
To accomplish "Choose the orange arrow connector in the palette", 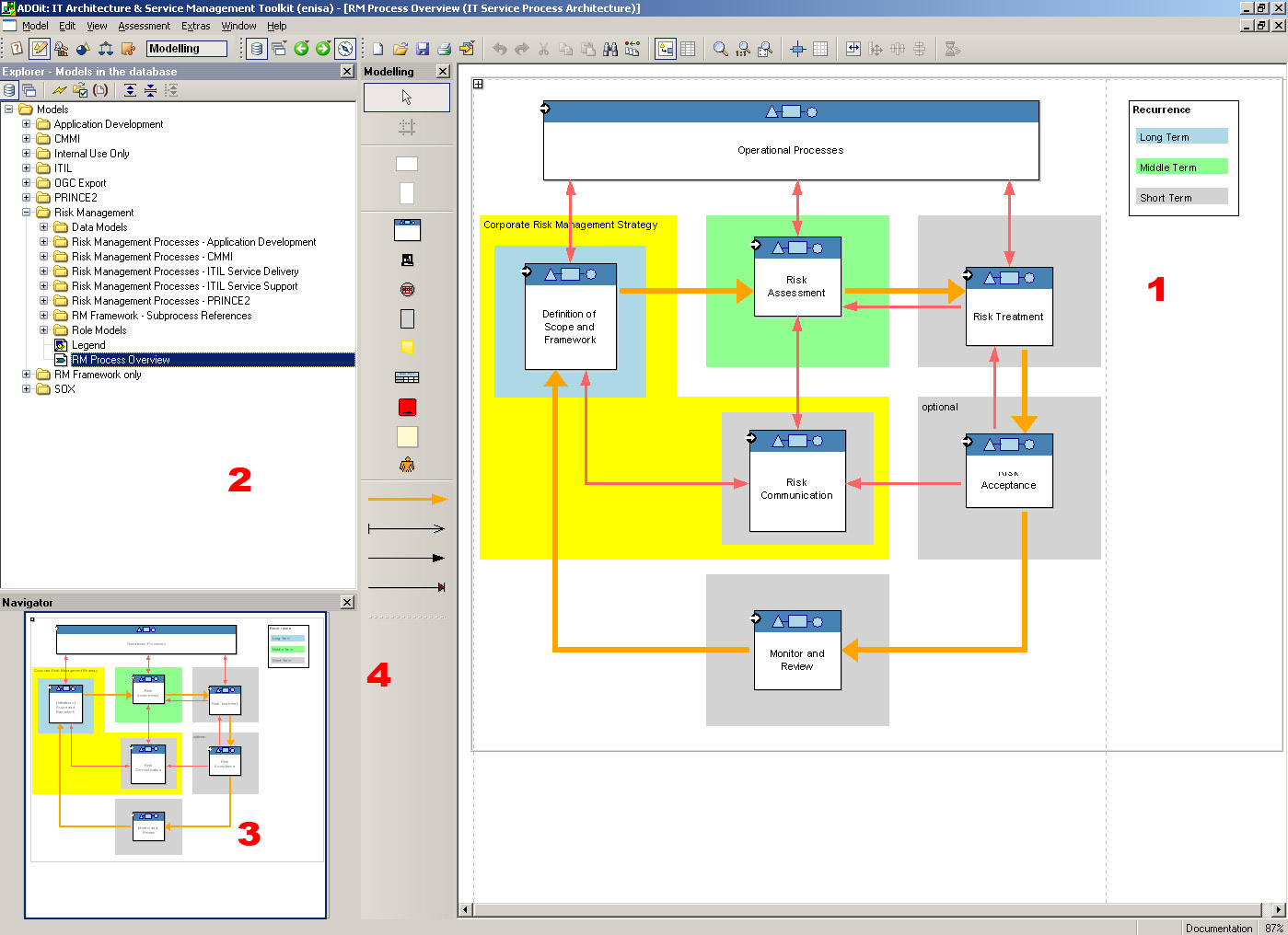I will [x=407, y=500].
